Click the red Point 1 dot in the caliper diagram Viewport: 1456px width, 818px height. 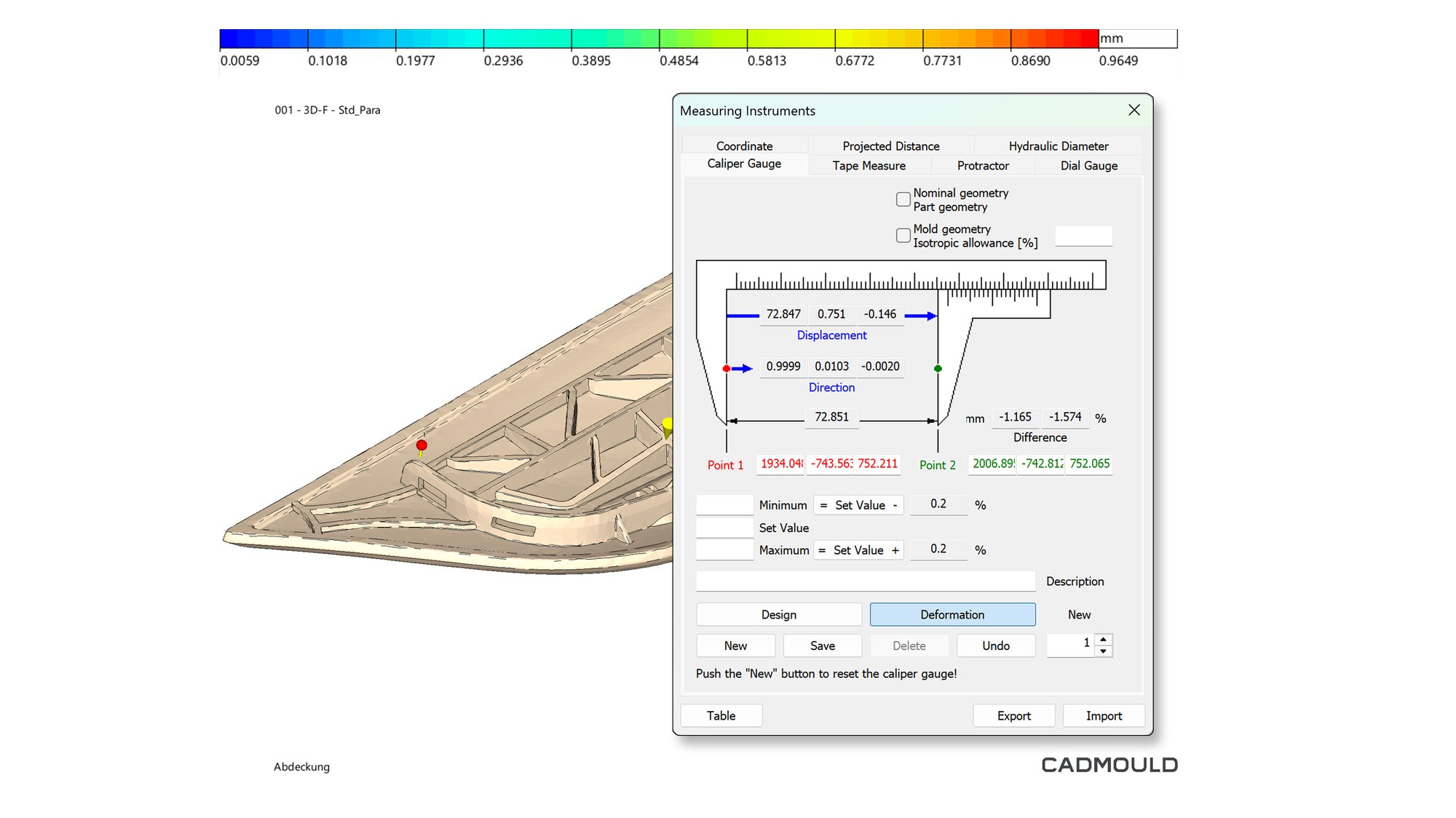(726, 368)
